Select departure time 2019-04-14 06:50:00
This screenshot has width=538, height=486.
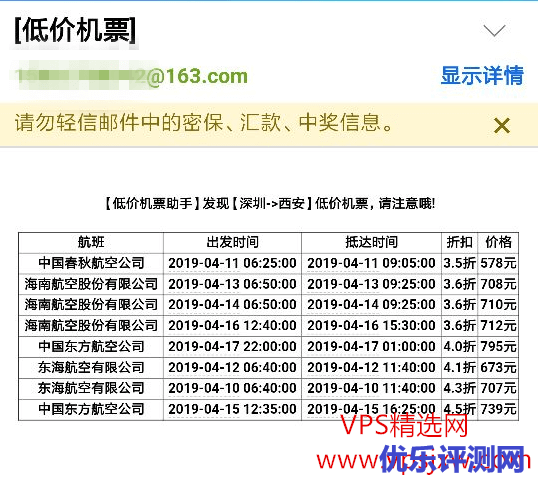(x=232, y=305)
